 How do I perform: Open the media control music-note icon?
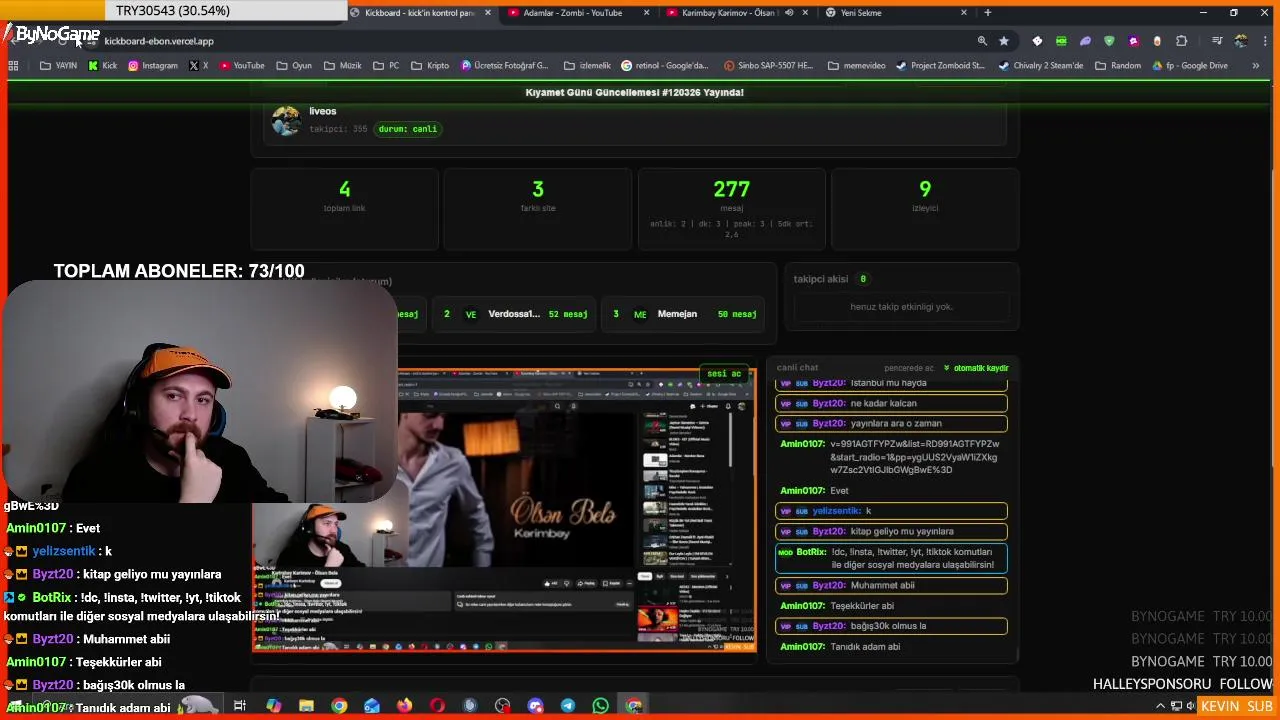(1217, 41)
